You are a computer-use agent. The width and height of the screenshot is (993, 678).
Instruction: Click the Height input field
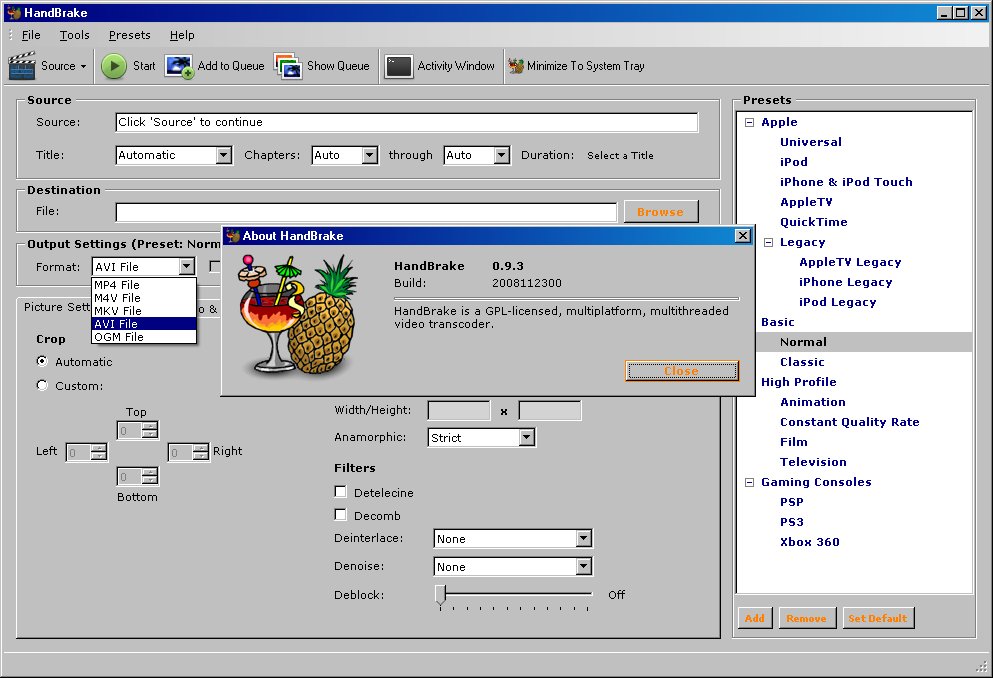point(550,410)
